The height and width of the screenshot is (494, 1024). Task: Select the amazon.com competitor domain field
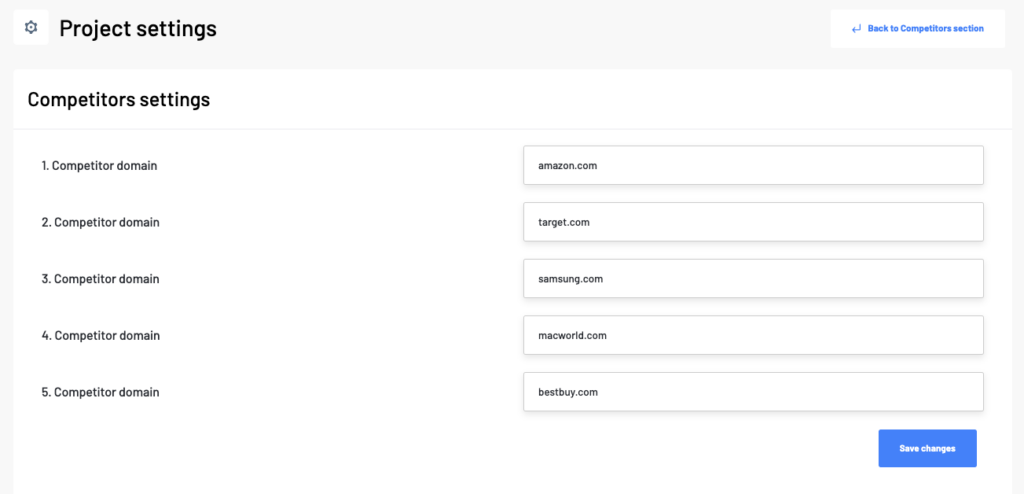pyautogui.click(x=753, y=165)
